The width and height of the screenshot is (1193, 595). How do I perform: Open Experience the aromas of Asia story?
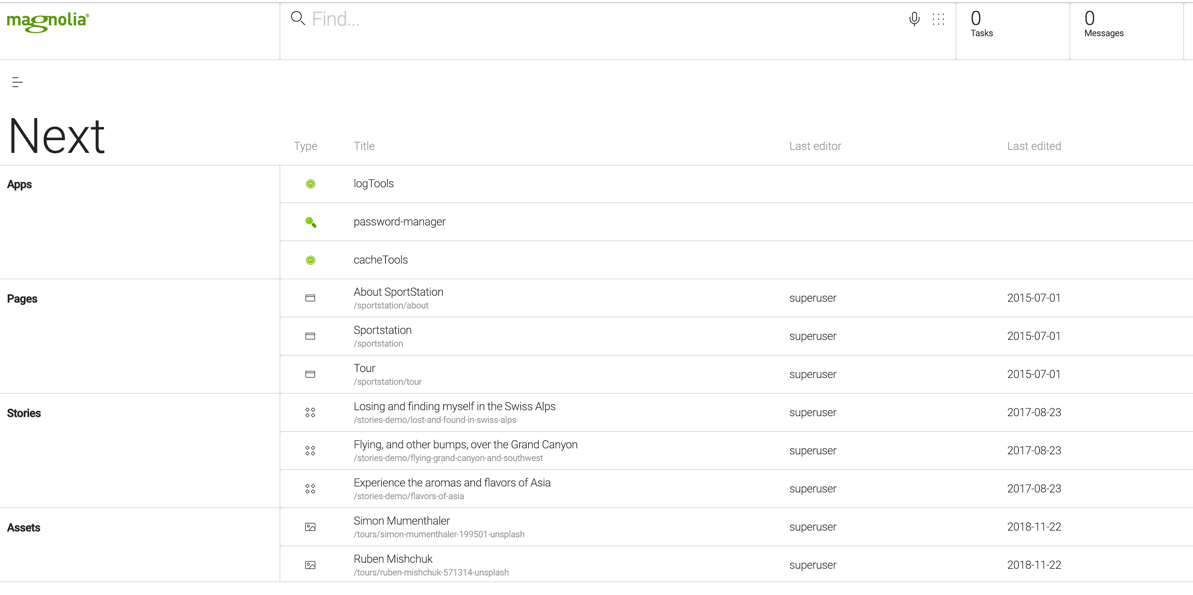(452, 483)
